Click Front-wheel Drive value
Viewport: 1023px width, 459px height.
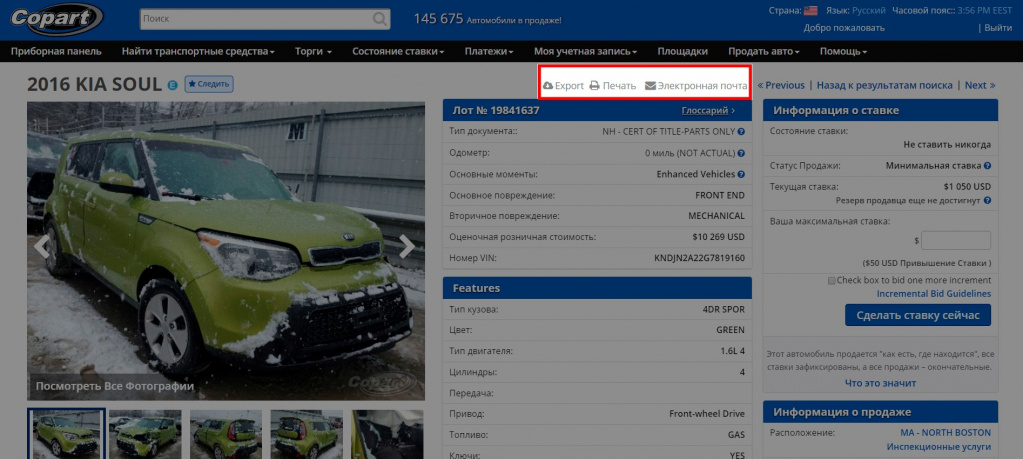(x=707, y=414)
